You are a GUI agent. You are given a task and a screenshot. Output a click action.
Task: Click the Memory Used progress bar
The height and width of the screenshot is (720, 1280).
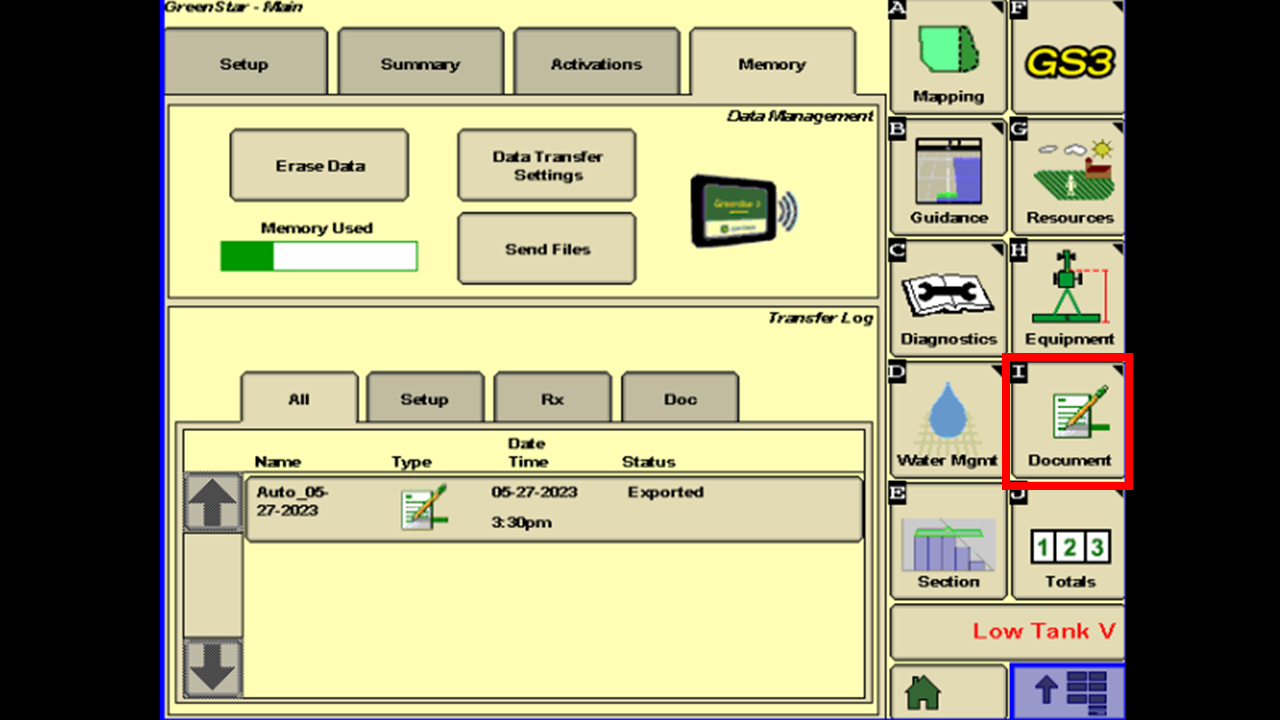coord(319,256)
